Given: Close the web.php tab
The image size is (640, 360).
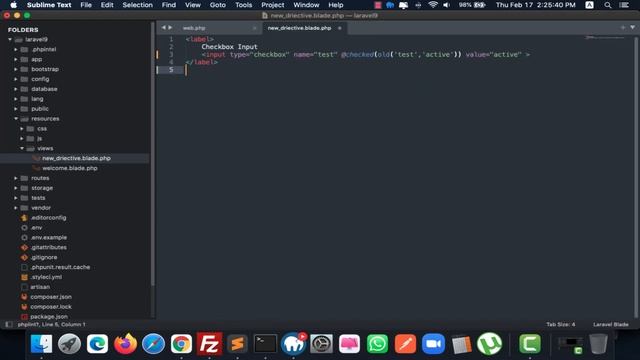Looking at the screenshot, I should 254,28.
